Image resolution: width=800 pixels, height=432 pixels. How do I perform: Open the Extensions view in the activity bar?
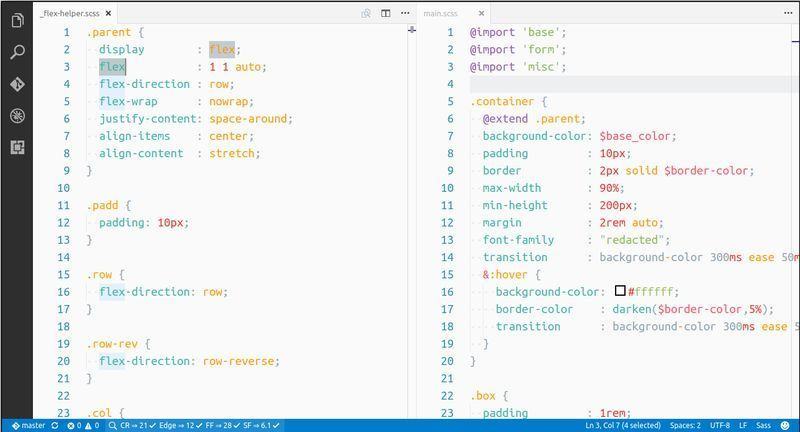click(17, 147)
